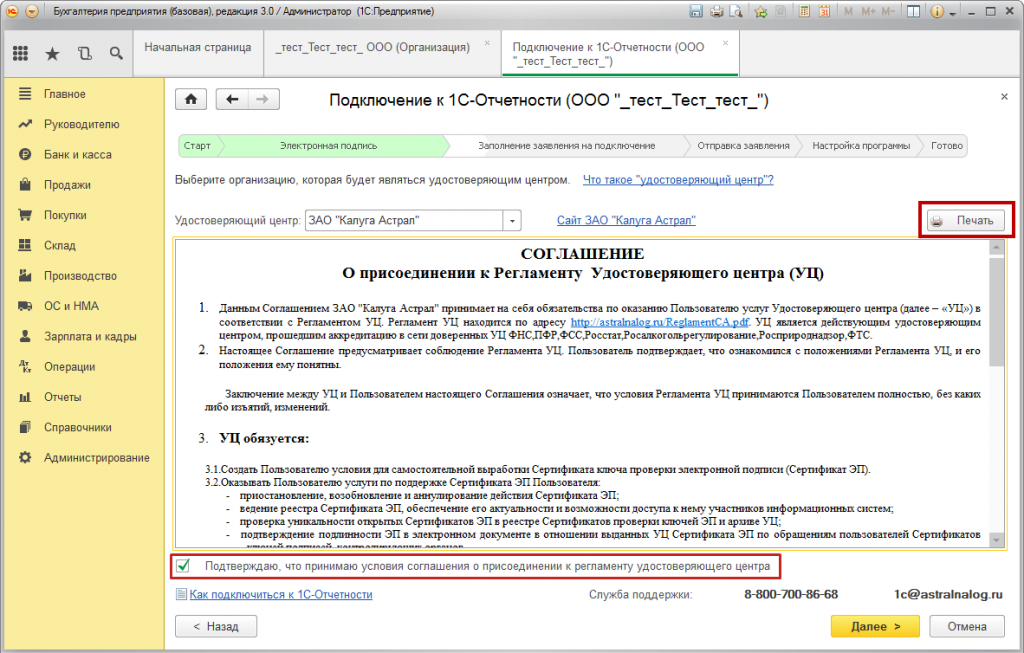
Task: Click the Отчеты bar chart icon
Action: click(x=25, y=396)
